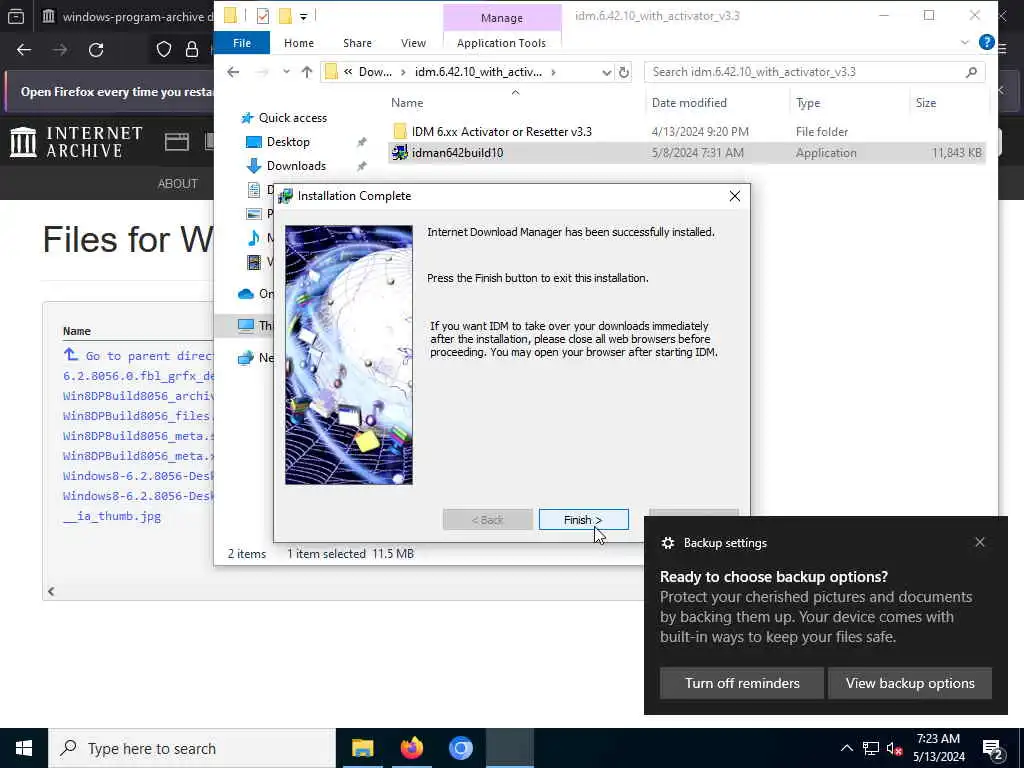
Task: Click the search magnifier icon in Explorer
Action: click(972, 72)
